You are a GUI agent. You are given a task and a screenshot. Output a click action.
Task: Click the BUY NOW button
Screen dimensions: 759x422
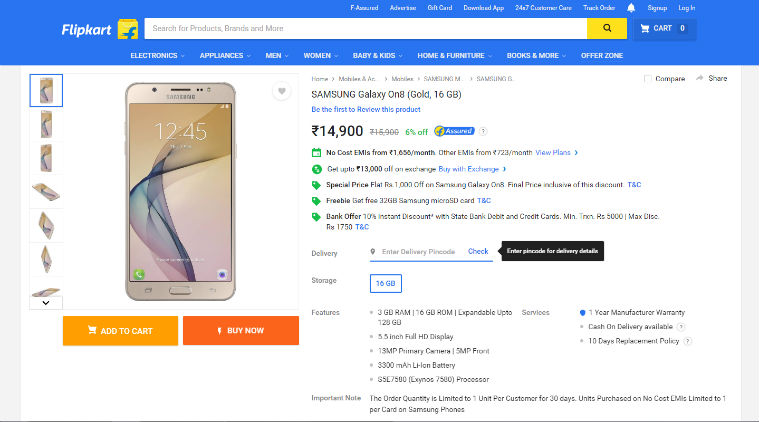(241, 331)
